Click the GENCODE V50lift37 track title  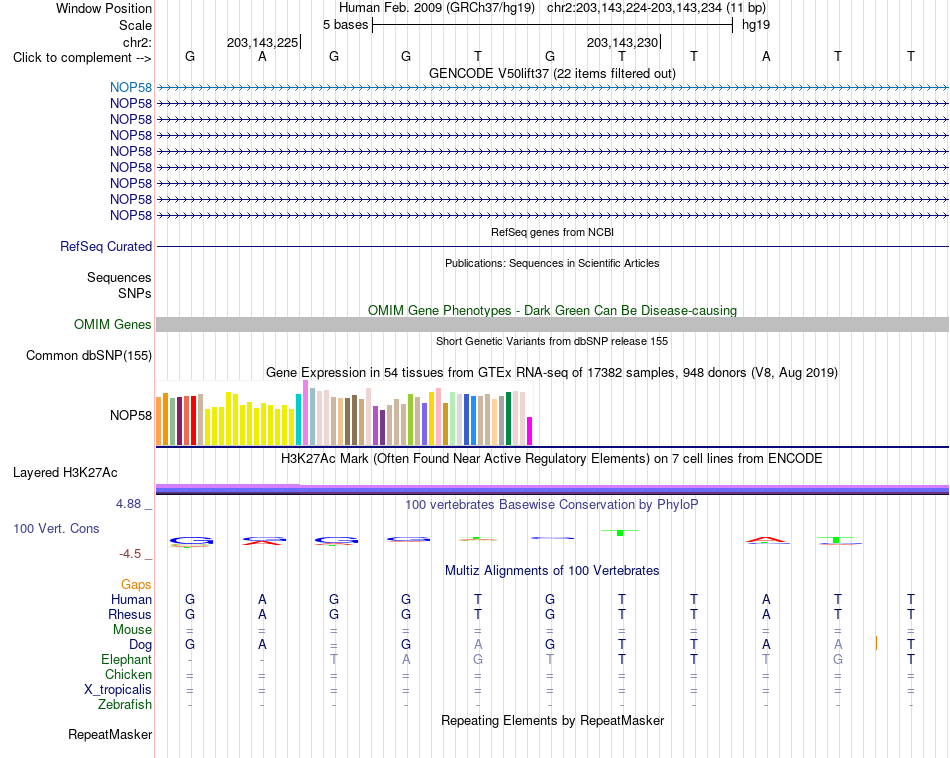click(552, 73)
